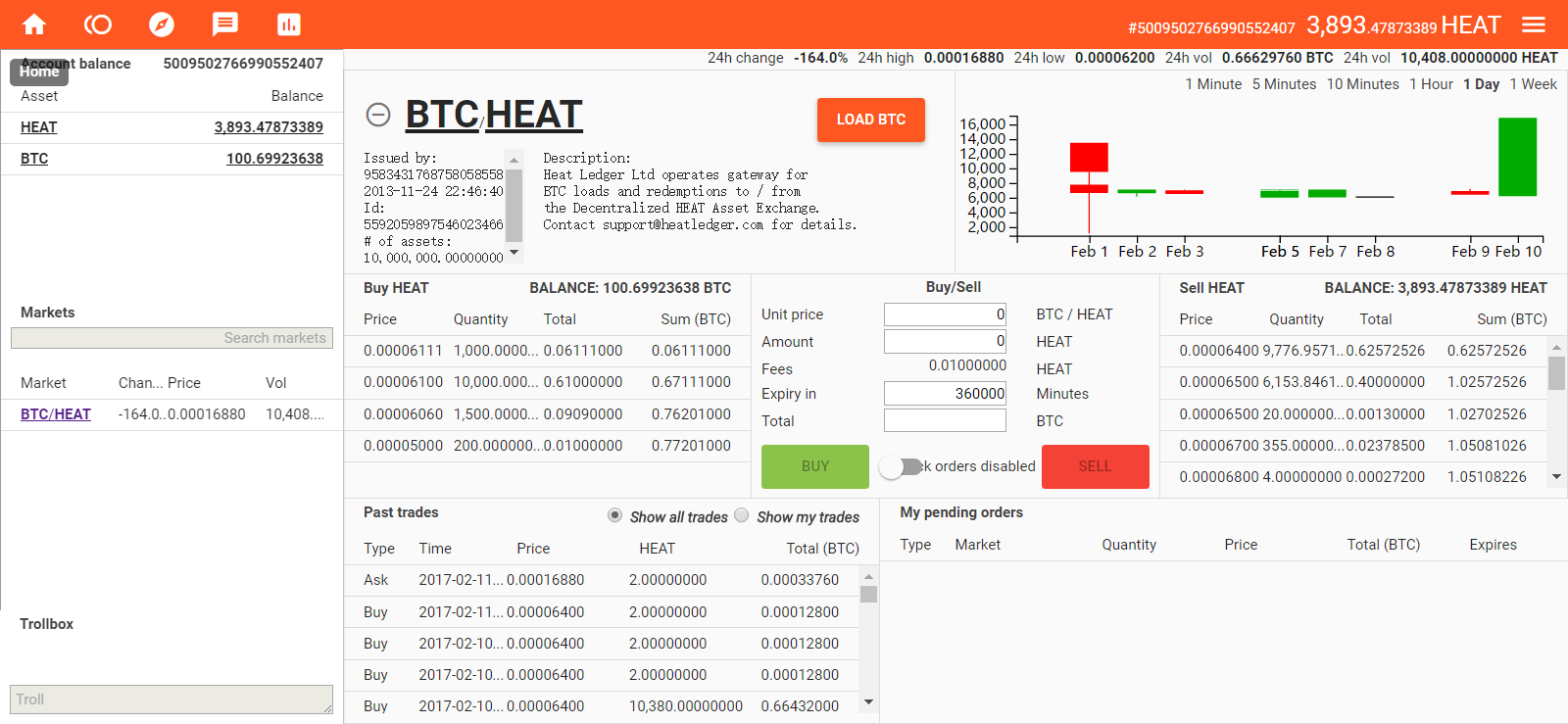Select Show my trades radio button

pyautogui.click(x=742, y=515)
